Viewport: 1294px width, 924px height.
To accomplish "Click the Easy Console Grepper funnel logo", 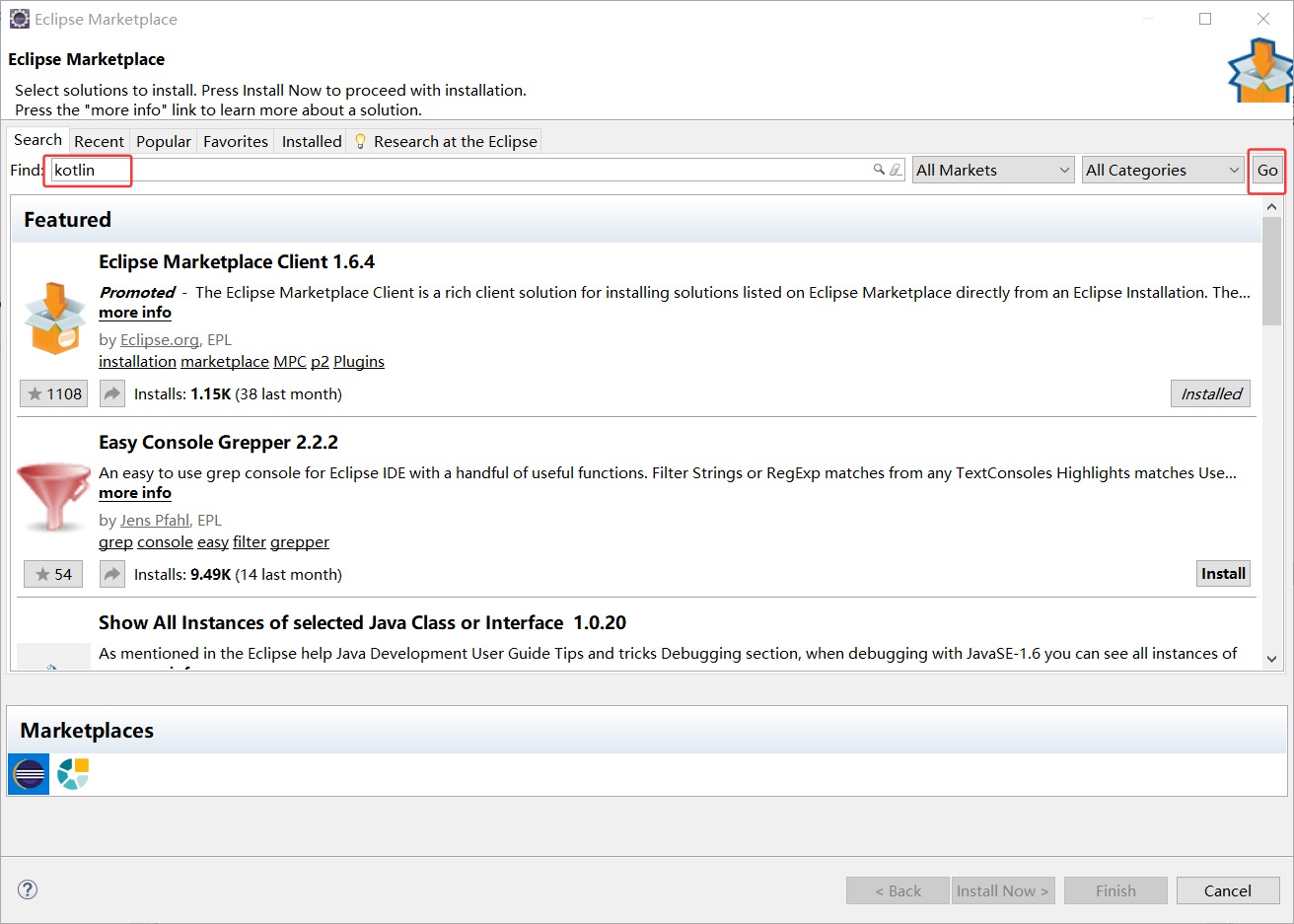I will point(53,496).
